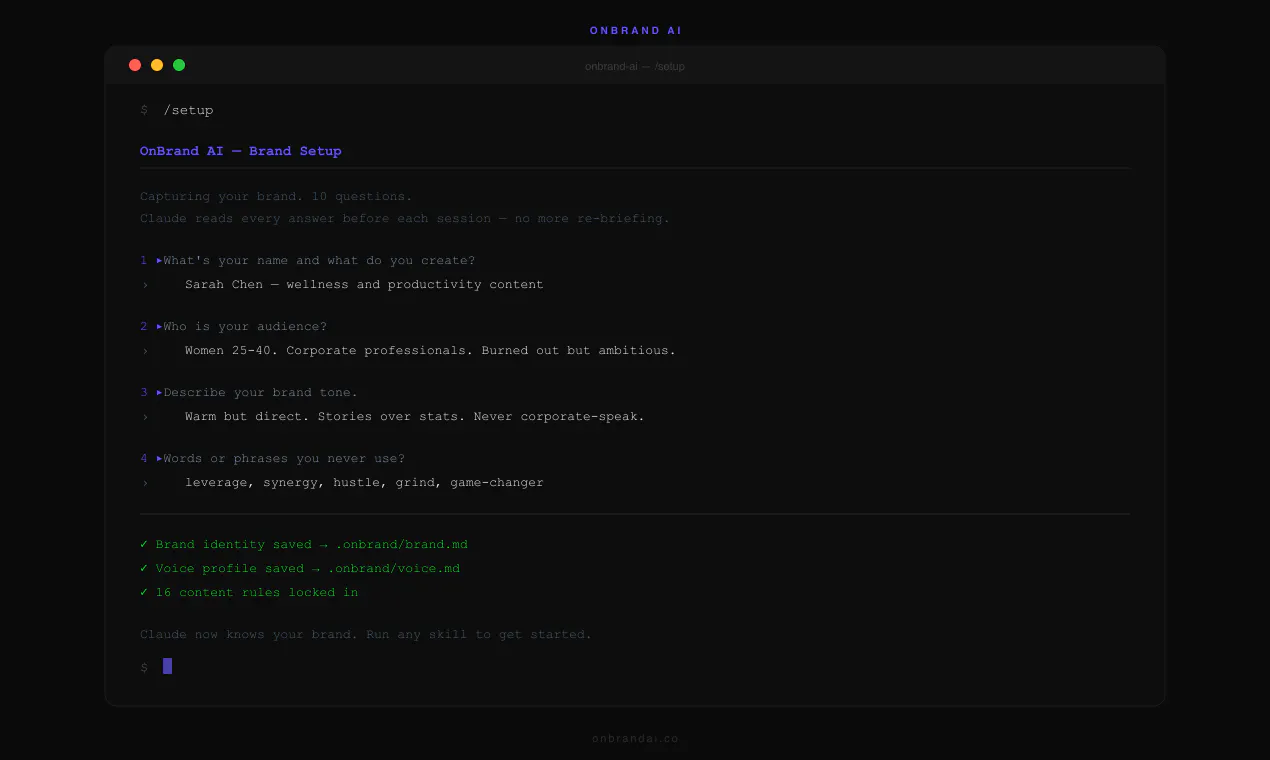The width and height of the screenshot is (1270, 760).
Task: Click the triangle marker of question 3
Action: pos(159,392)
